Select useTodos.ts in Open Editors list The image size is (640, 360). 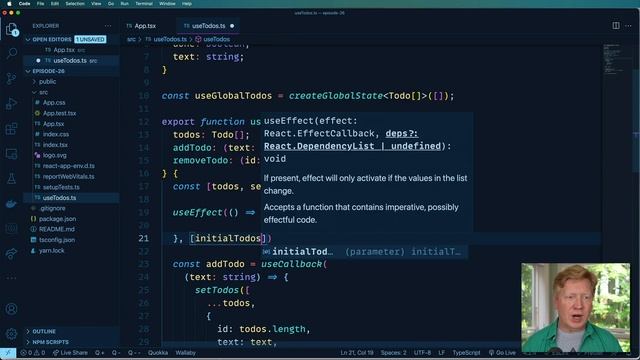pos(70,60)
